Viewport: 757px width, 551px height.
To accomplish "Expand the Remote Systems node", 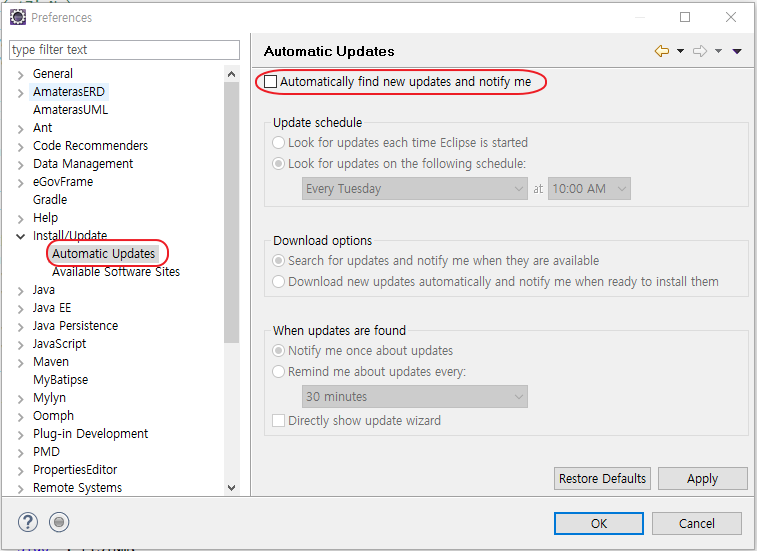I will coord(20,489).
